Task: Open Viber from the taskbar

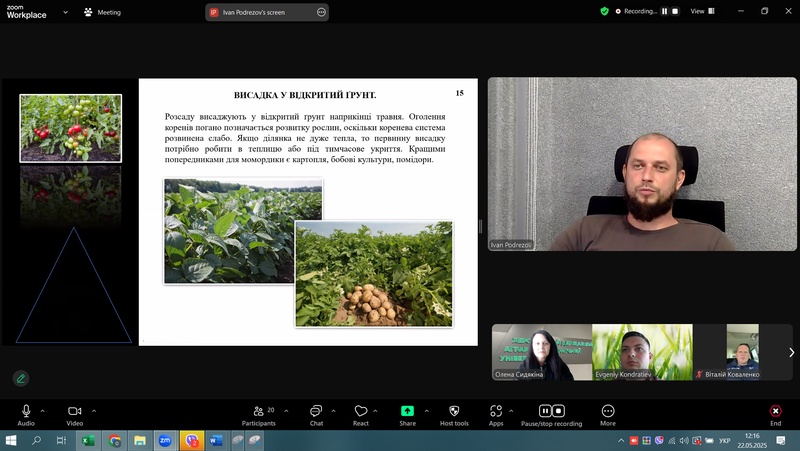Action: [x=191, y=440]
